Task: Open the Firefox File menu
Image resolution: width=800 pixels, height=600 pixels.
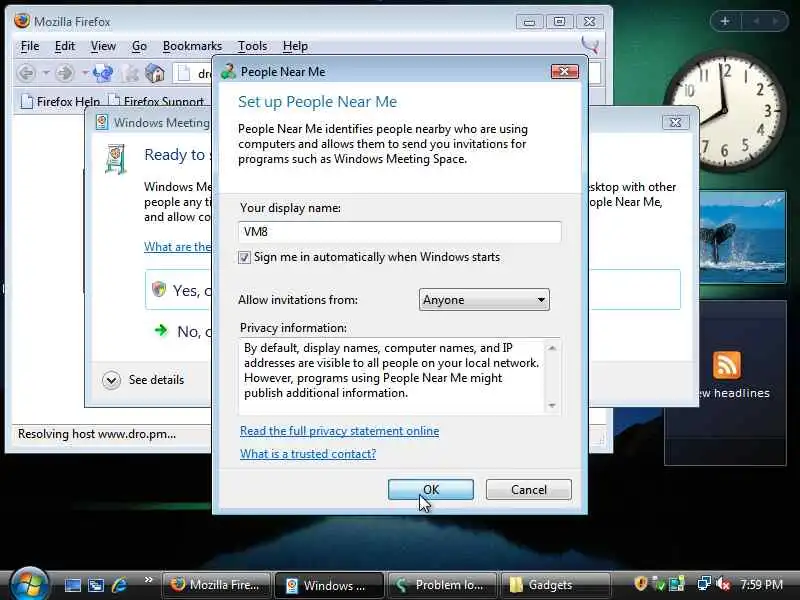Action: tap(30, 46)
